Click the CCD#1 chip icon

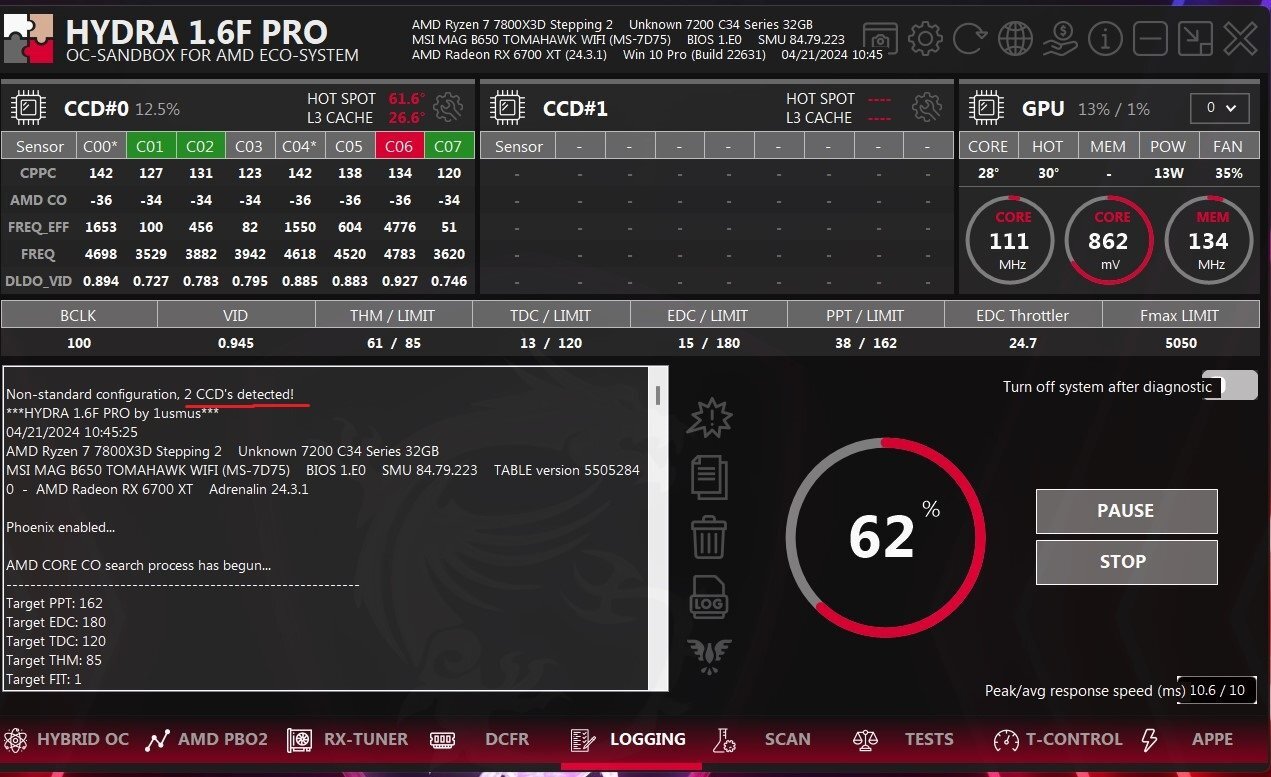point(509,107)
